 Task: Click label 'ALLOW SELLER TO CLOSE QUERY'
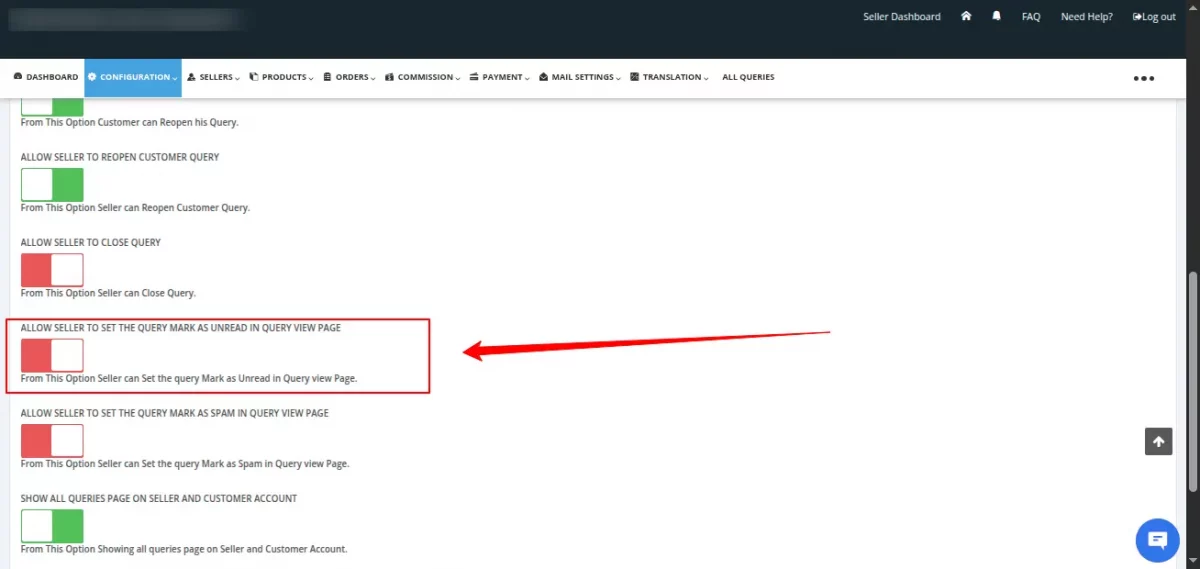91,242
